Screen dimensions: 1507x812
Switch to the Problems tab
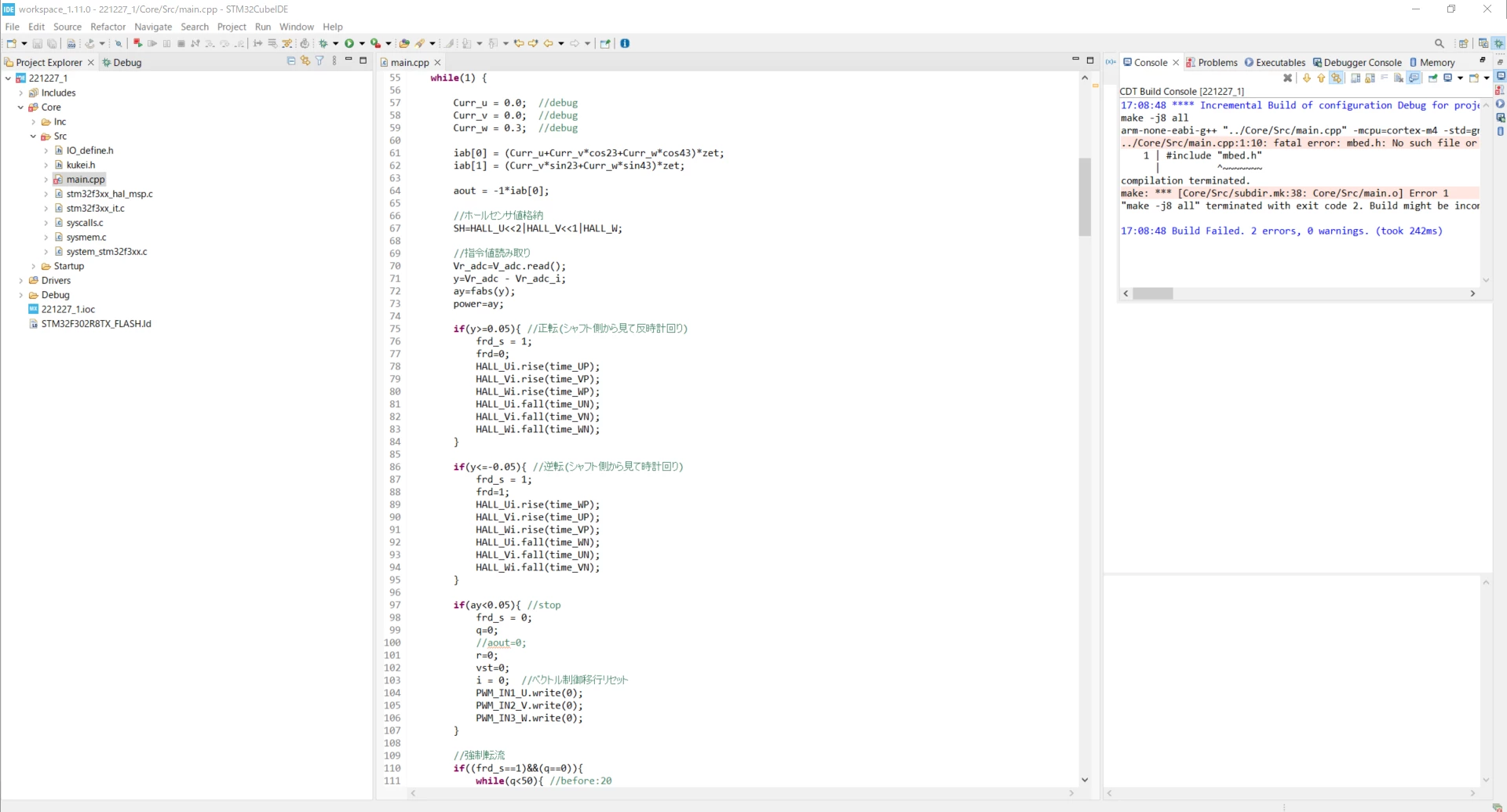tap(1211, 63)
